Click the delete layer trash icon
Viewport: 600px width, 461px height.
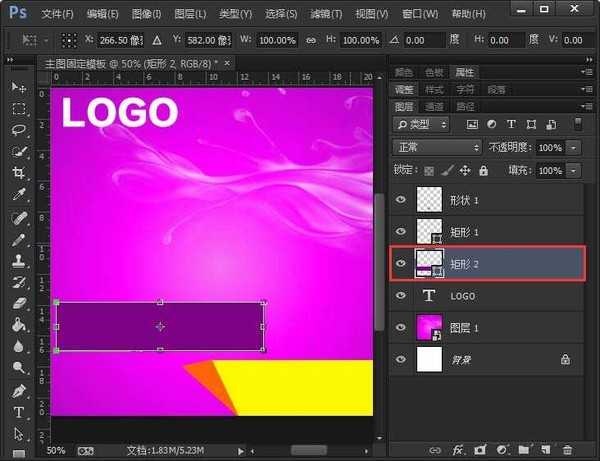[x=568, y=451]
